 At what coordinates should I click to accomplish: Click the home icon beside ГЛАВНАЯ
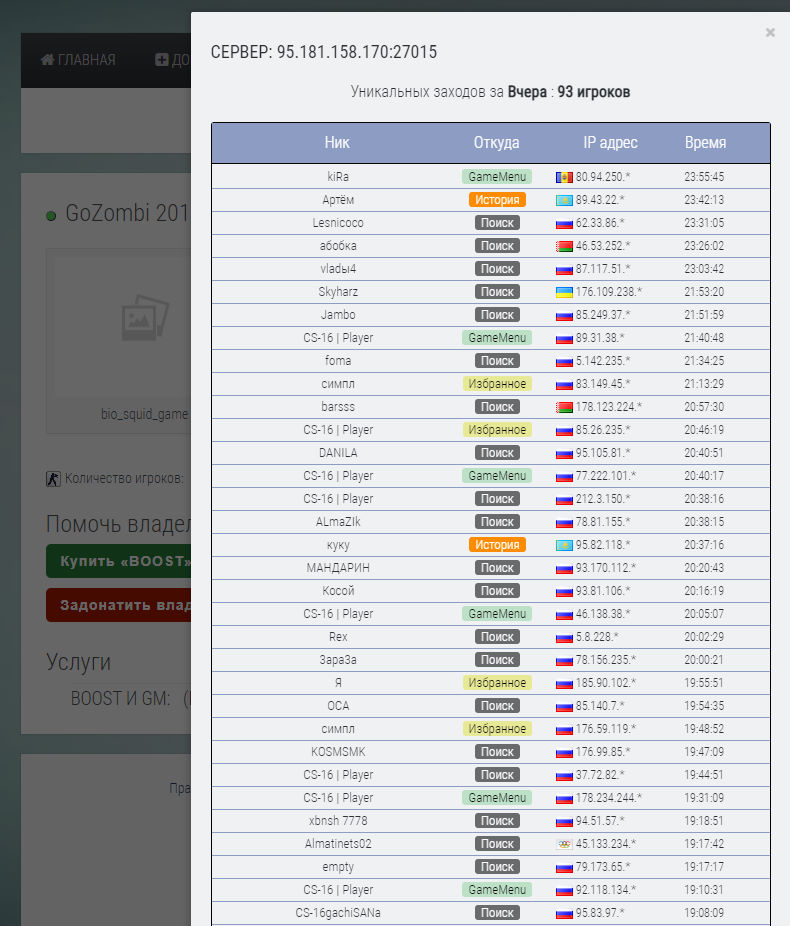47,60
